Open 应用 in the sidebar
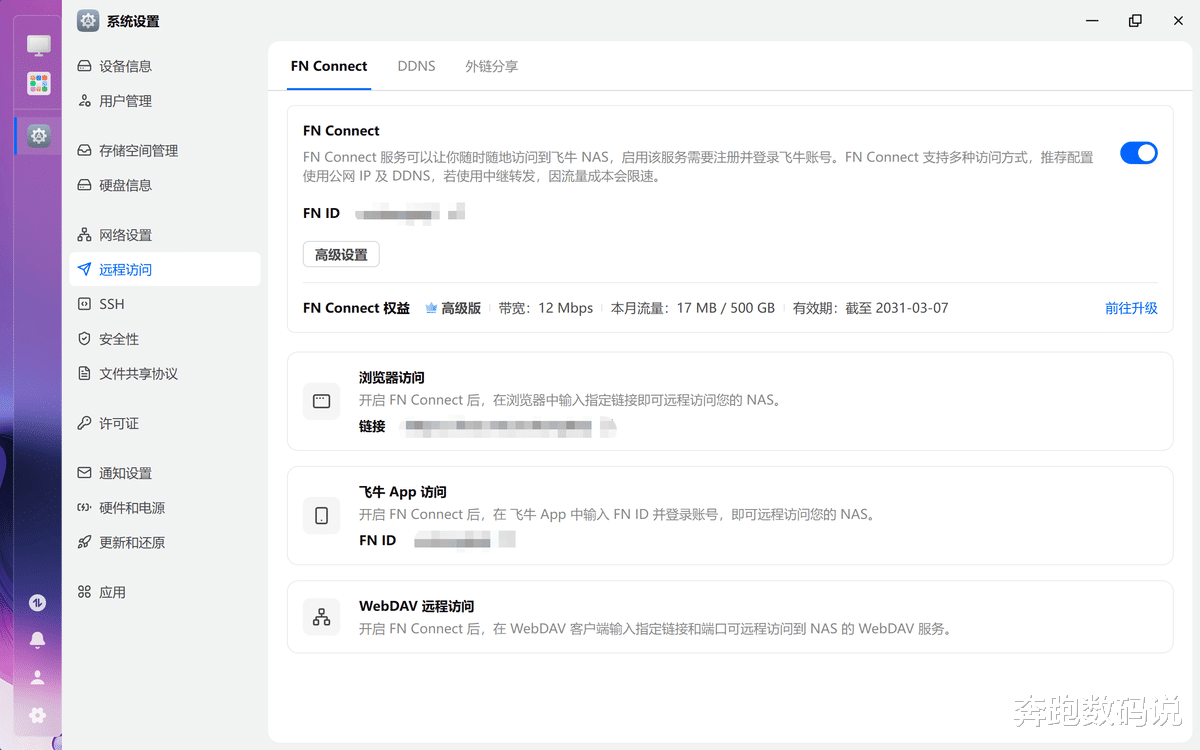Viewport: 1200px width, 750px height. (165, 592)
